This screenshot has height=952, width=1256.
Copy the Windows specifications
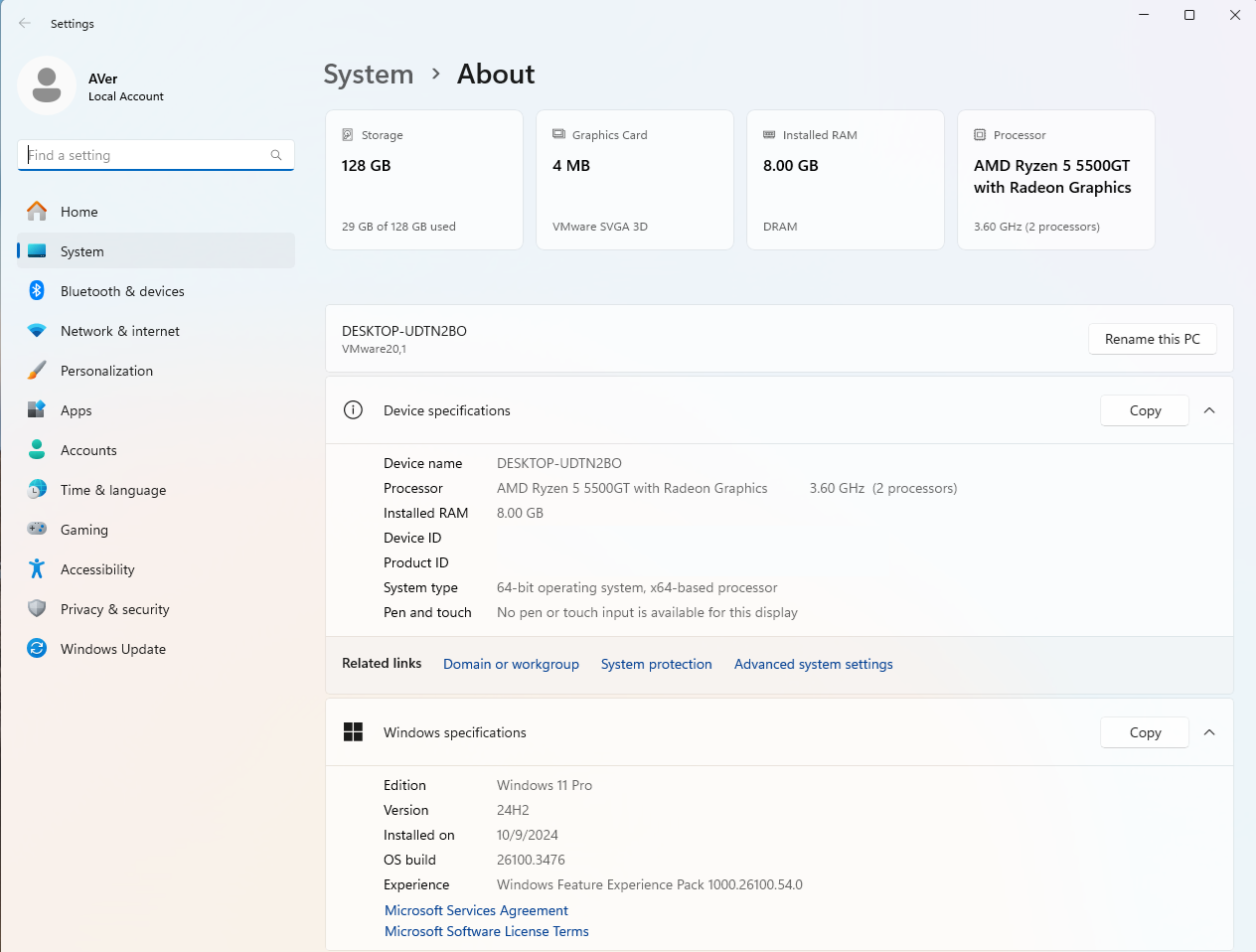[1145, 732]
